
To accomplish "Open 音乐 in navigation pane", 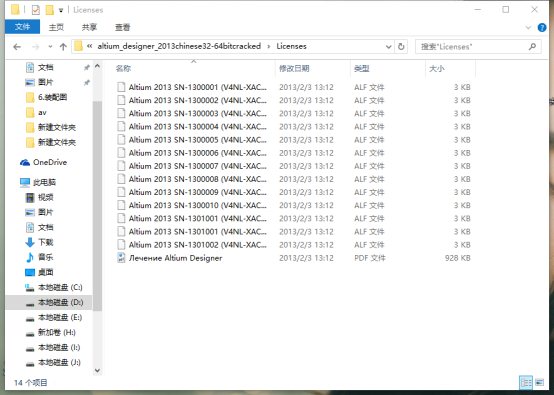I will [46, 257].
